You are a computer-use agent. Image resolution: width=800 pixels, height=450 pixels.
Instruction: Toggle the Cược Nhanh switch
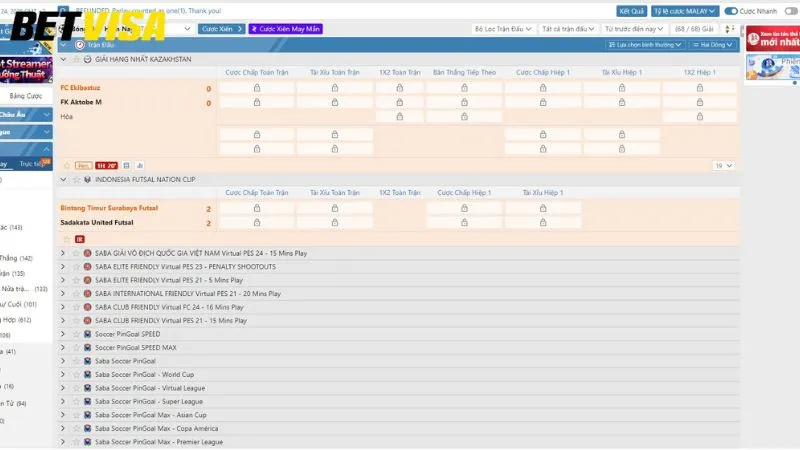[731, 11]
